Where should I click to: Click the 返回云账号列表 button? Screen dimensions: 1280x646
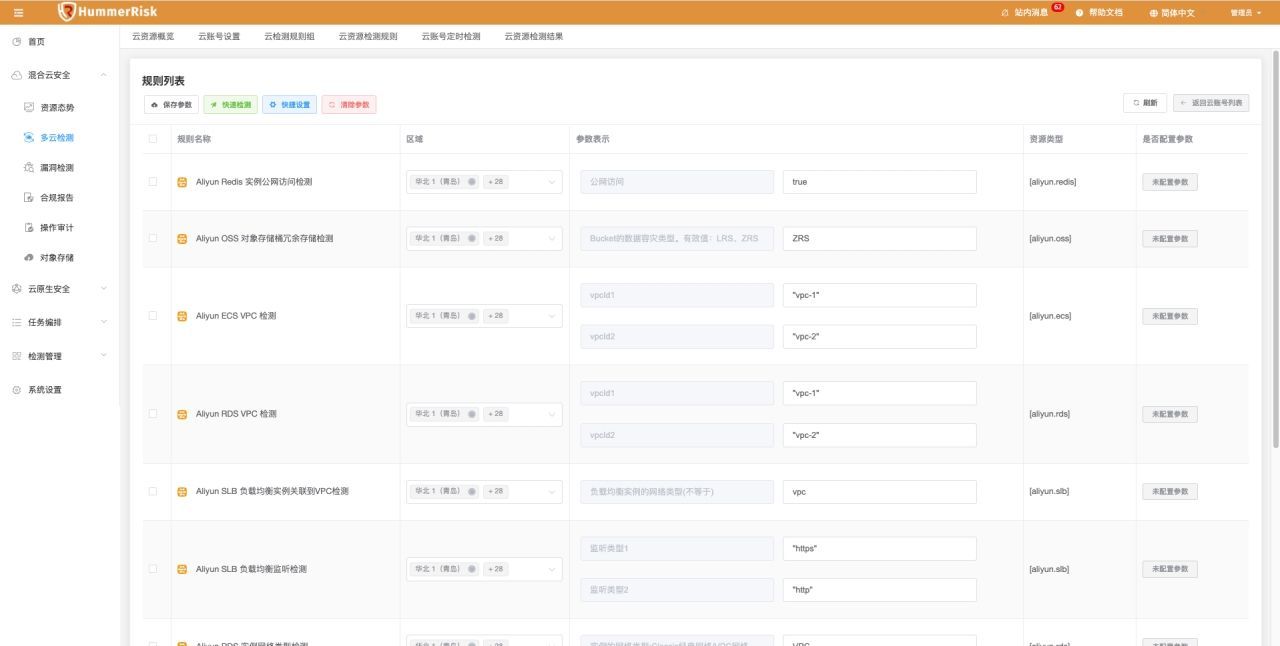[x=1211, y=103]
